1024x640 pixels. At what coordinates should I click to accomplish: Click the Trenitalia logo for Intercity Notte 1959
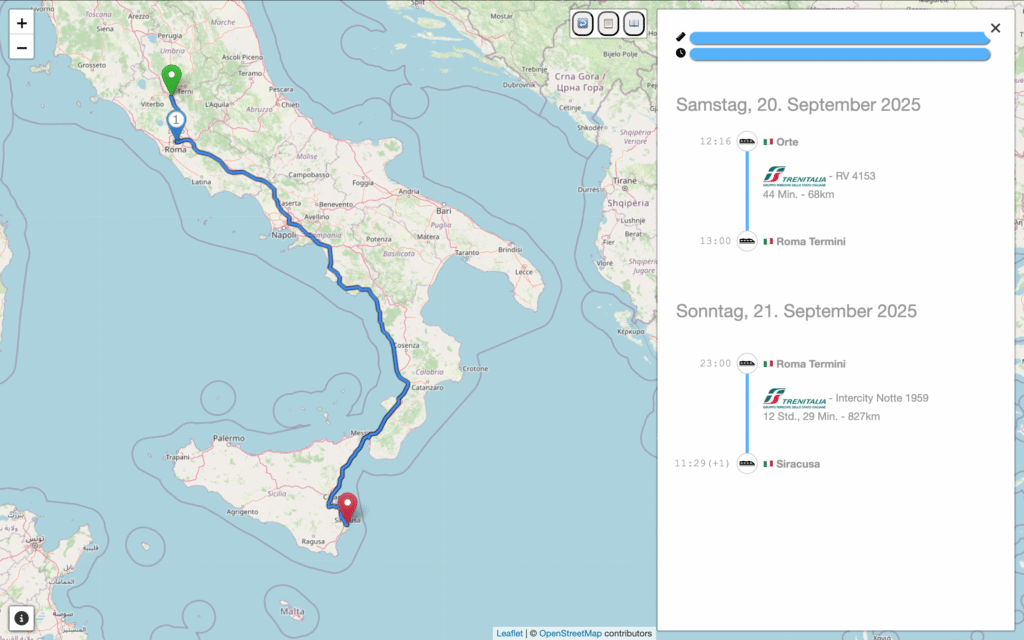[x=794, y=398]
